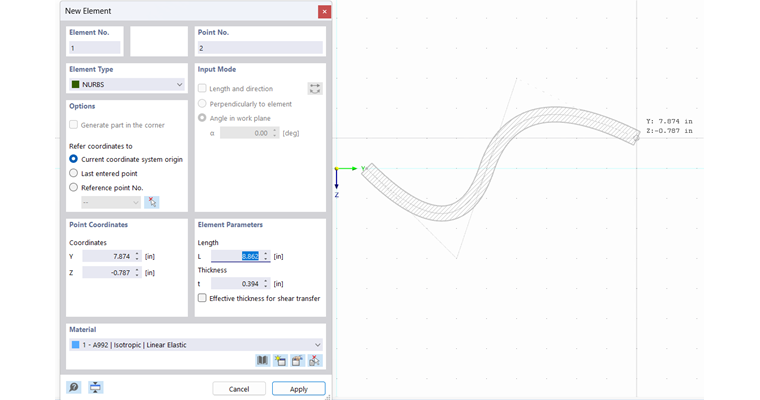Click the dimension units icon at bottom left
Image resolution: width=760 pixels, height=400 pixels.
tap(95, 387)
